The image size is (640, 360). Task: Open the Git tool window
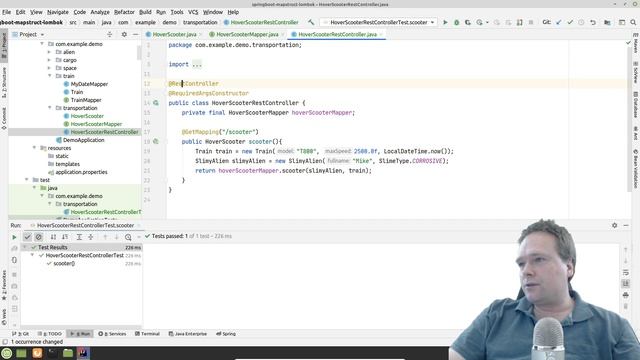click(20, 334)
